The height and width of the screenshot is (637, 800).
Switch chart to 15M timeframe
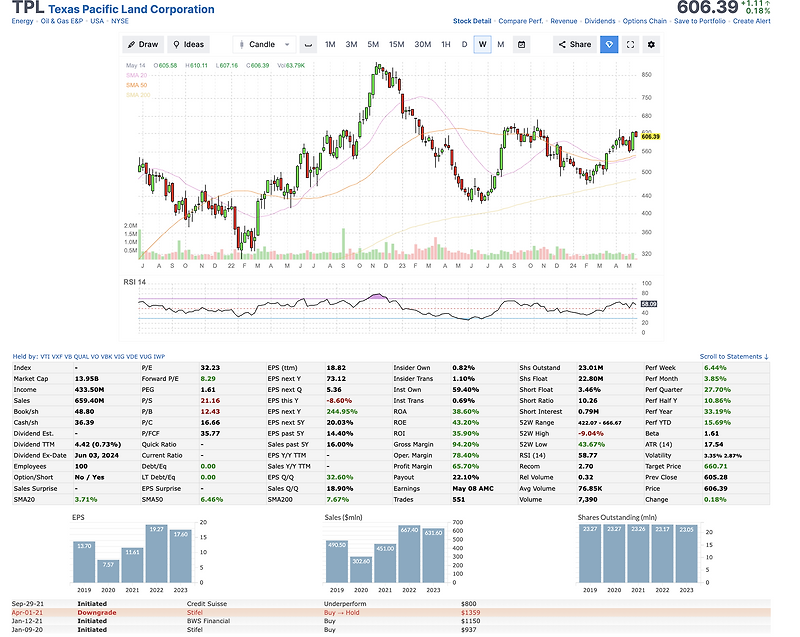[x=396, y=44]
